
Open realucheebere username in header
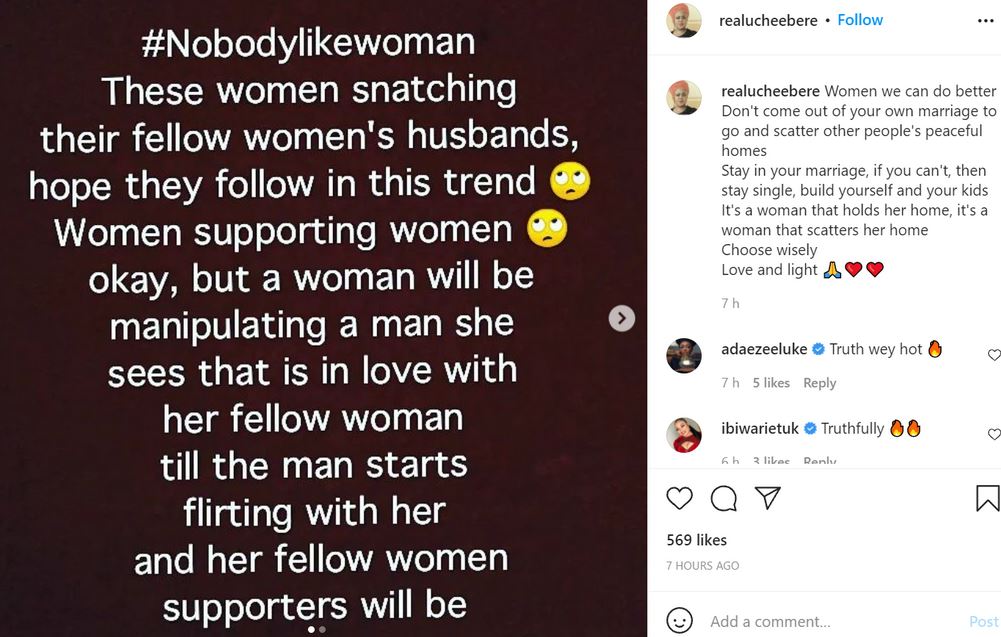pyautogui.click(x=768, y=20)
